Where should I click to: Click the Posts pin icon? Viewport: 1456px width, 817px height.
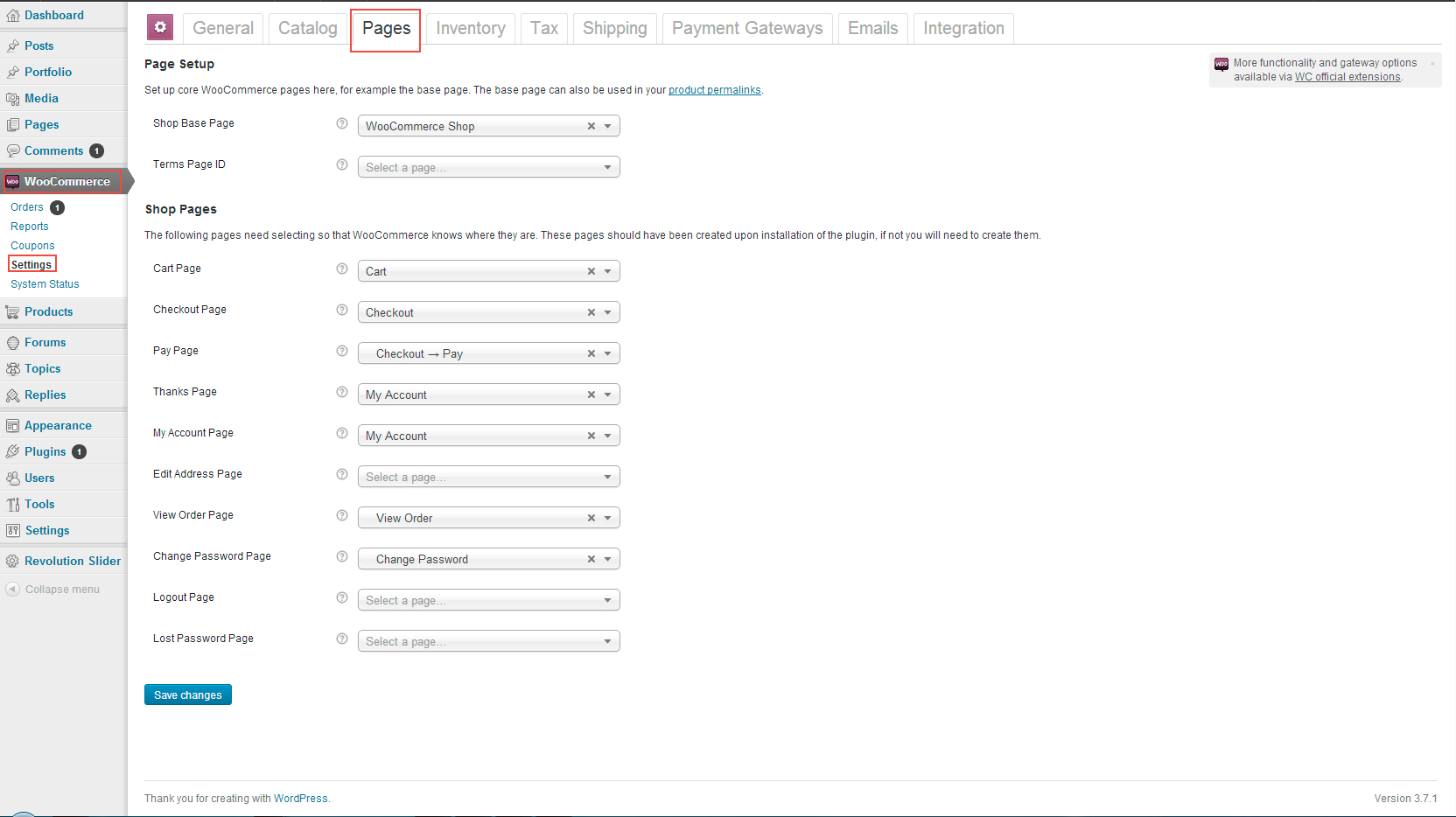pos(13,45)
